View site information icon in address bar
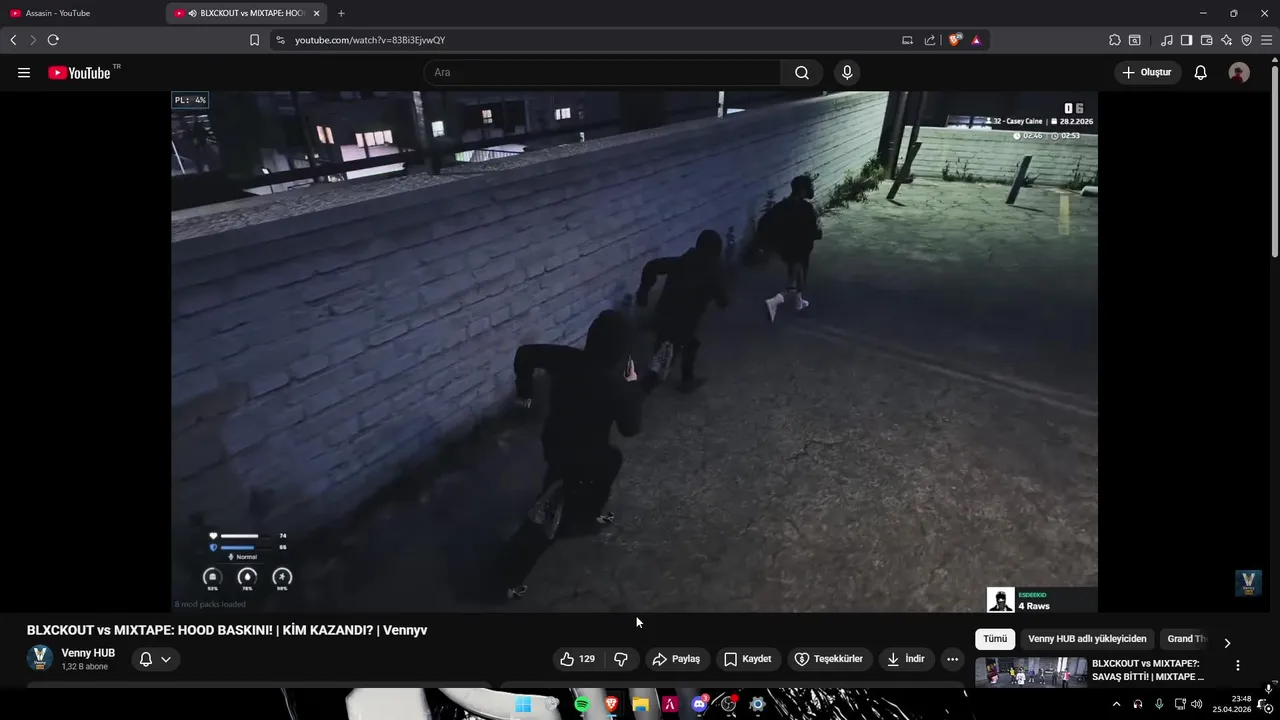 pos(280,40)
